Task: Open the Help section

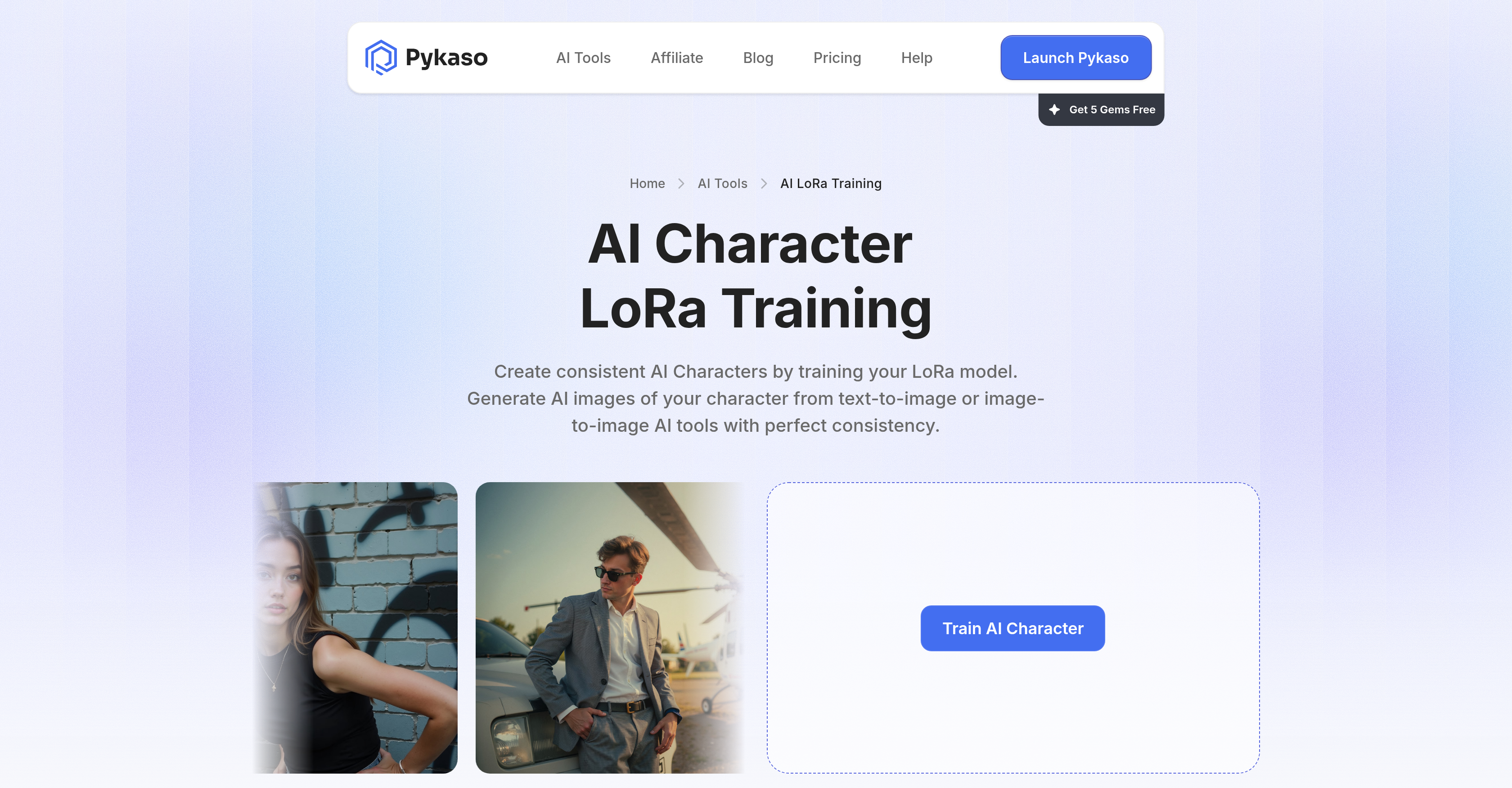Action: [916, 58]
